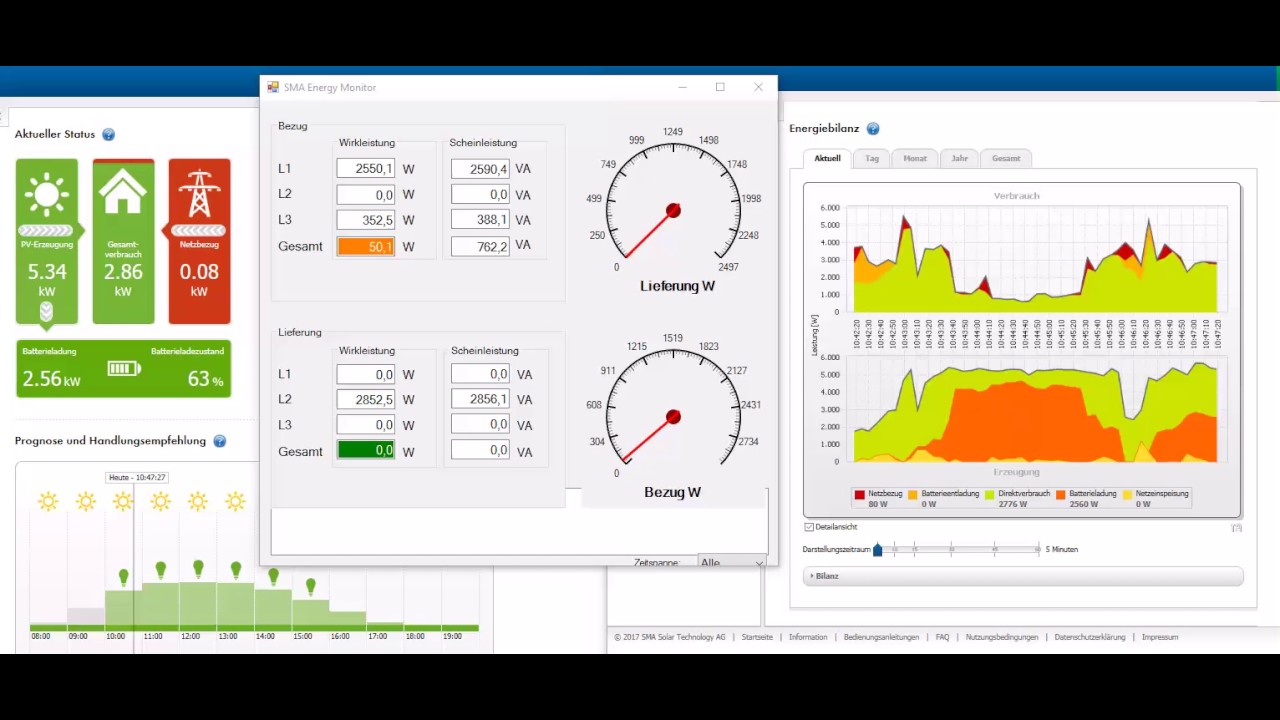Click the Darstellungszeitraum slider handle
Screen dimensions: 1280x720
(x=878, y=549)
